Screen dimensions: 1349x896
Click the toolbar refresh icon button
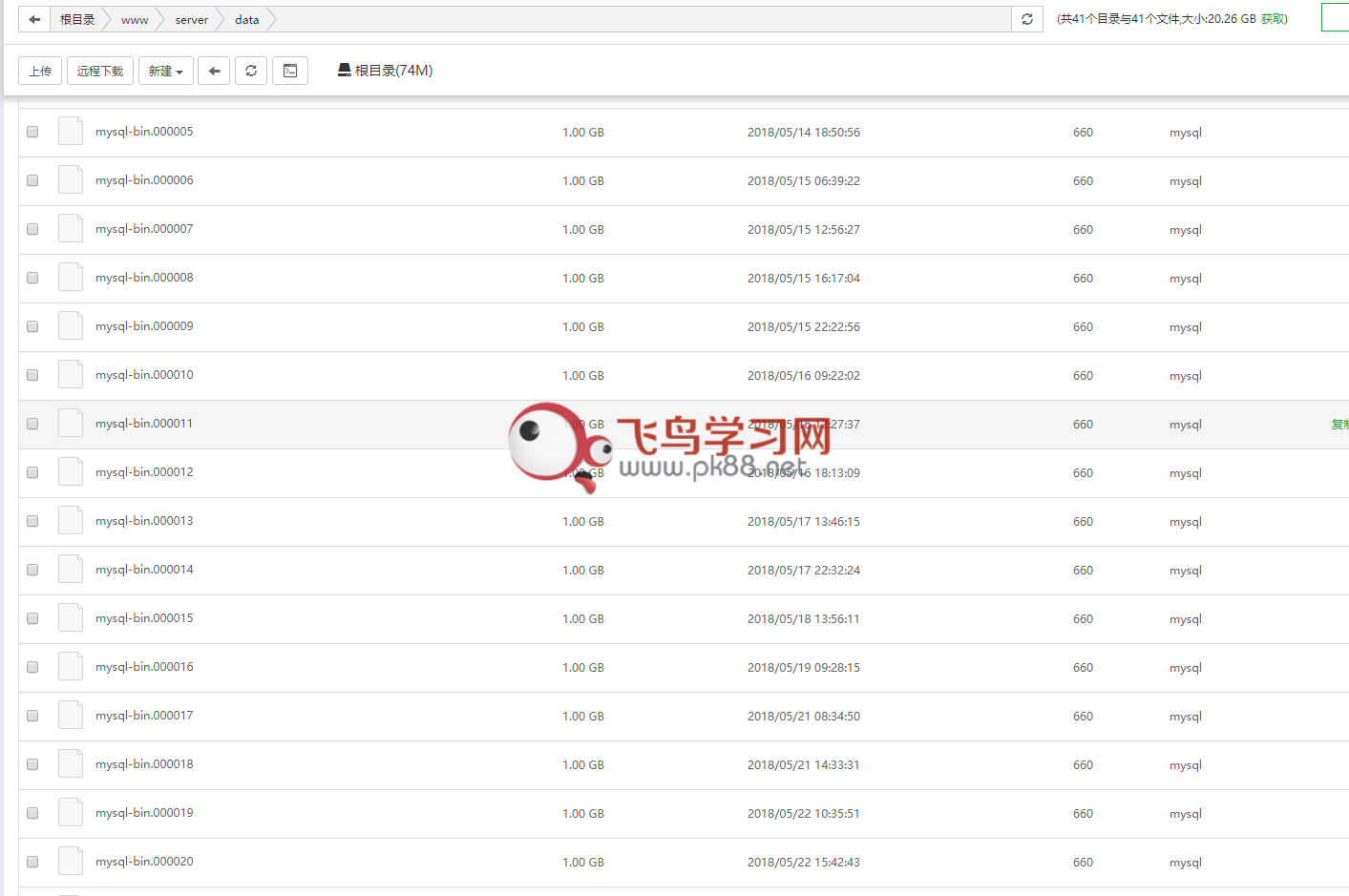tap(251, 71)
